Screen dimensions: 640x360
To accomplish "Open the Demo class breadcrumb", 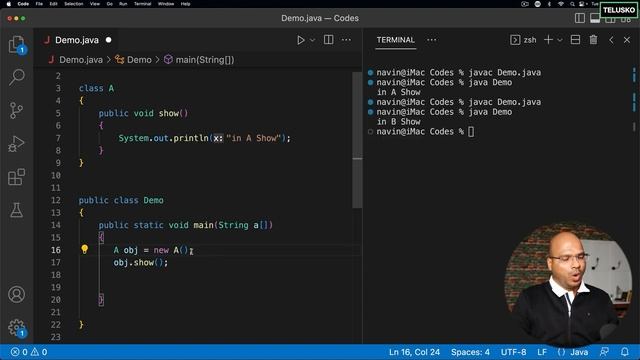I will pos(133,60).
